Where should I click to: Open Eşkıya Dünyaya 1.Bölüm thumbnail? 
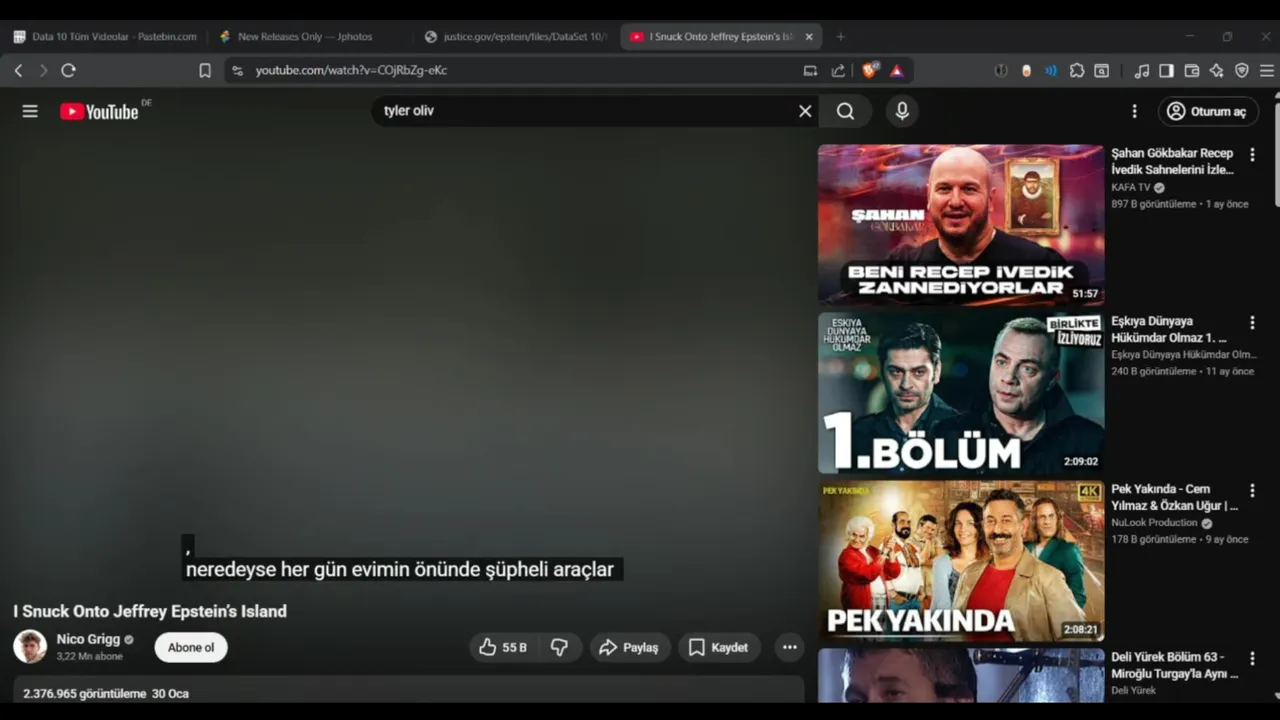961,393
